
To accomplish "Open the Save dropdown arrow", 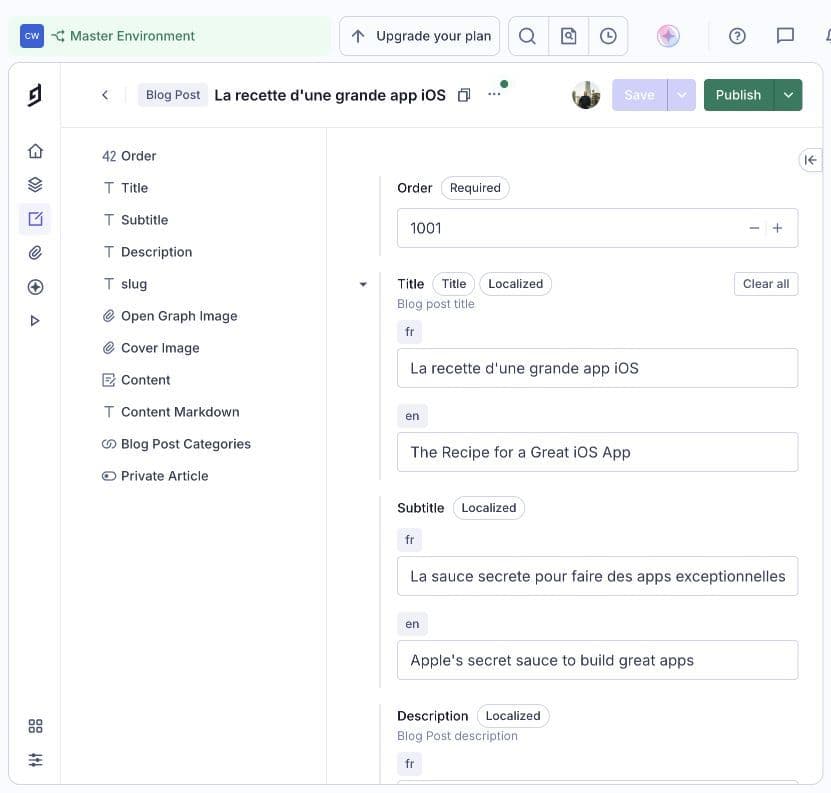I will (682, 95).
